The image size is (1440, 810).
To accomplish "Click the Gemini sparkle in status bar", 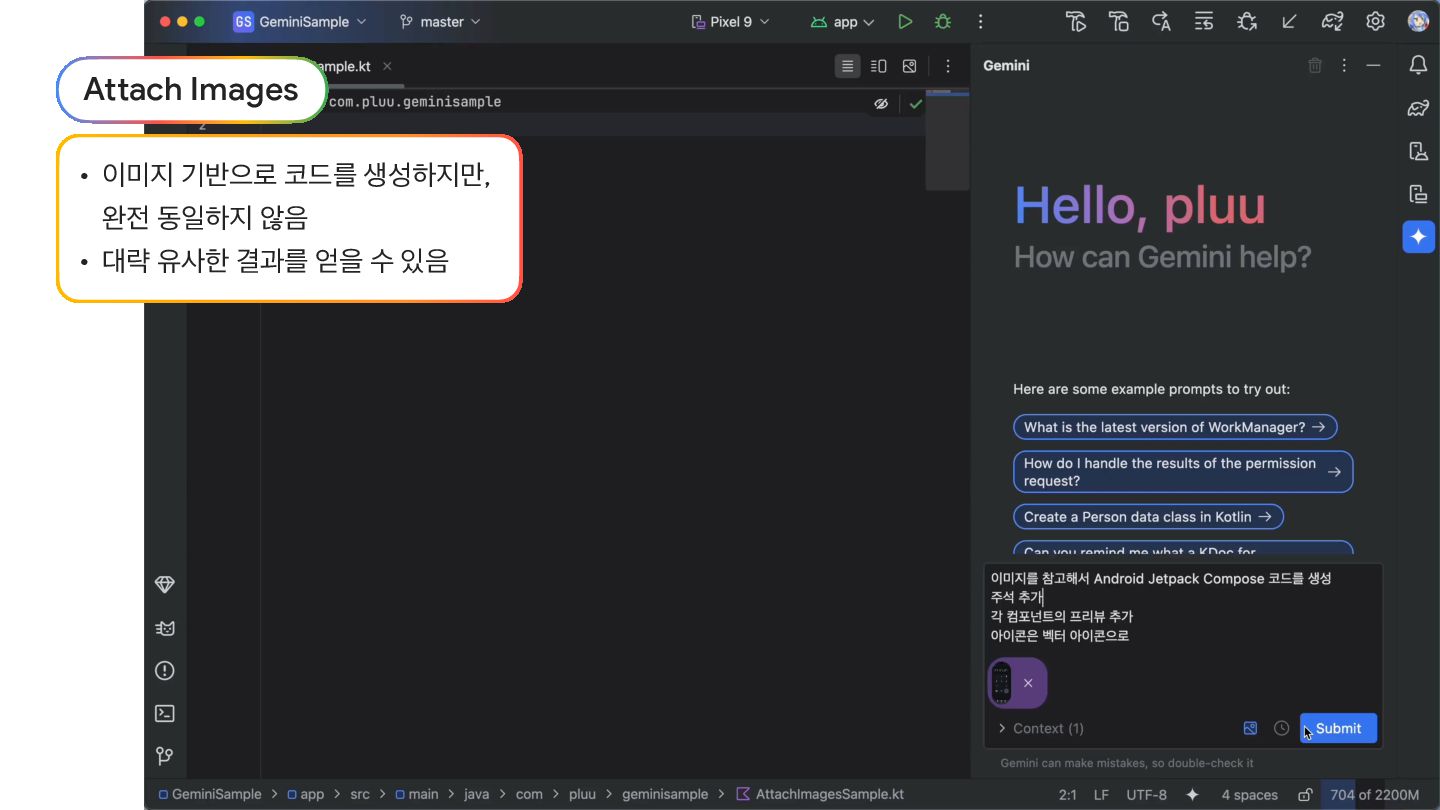I will click(1192, 795).
